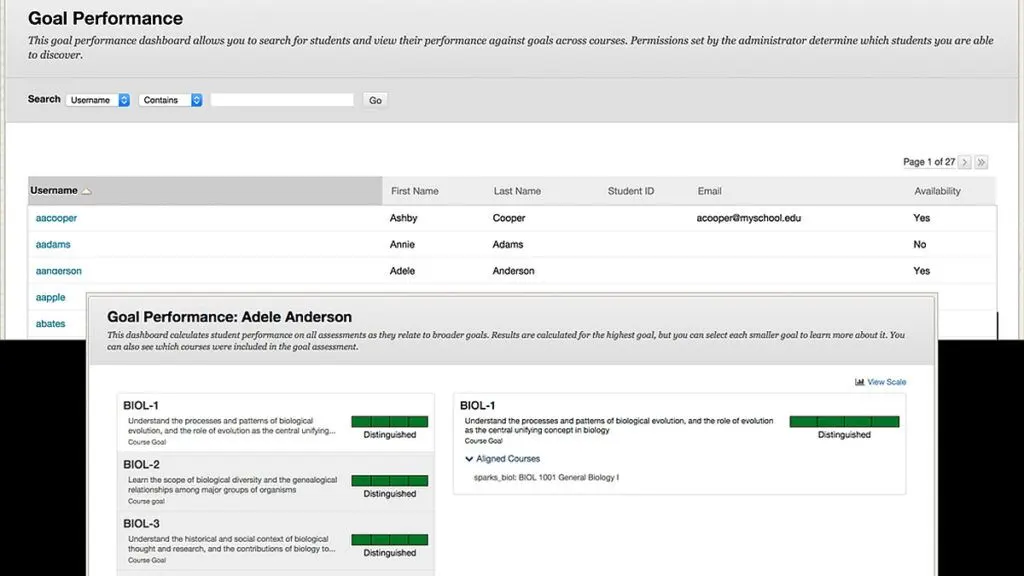
Task: Click the View Scale chart icon
Action: click(859, 382)
